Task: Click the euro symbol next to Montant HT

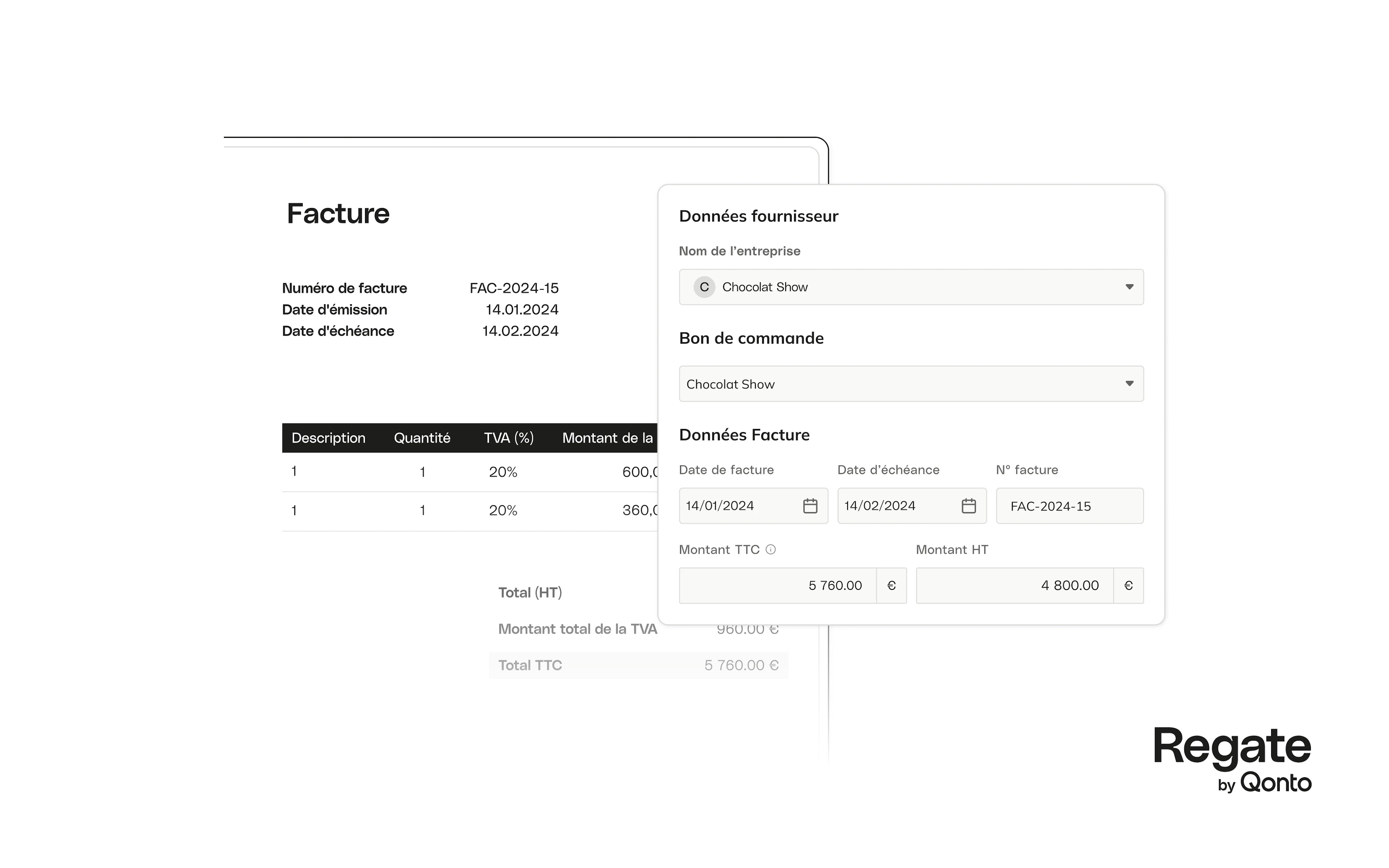Action: click(x=1129, y=585)
